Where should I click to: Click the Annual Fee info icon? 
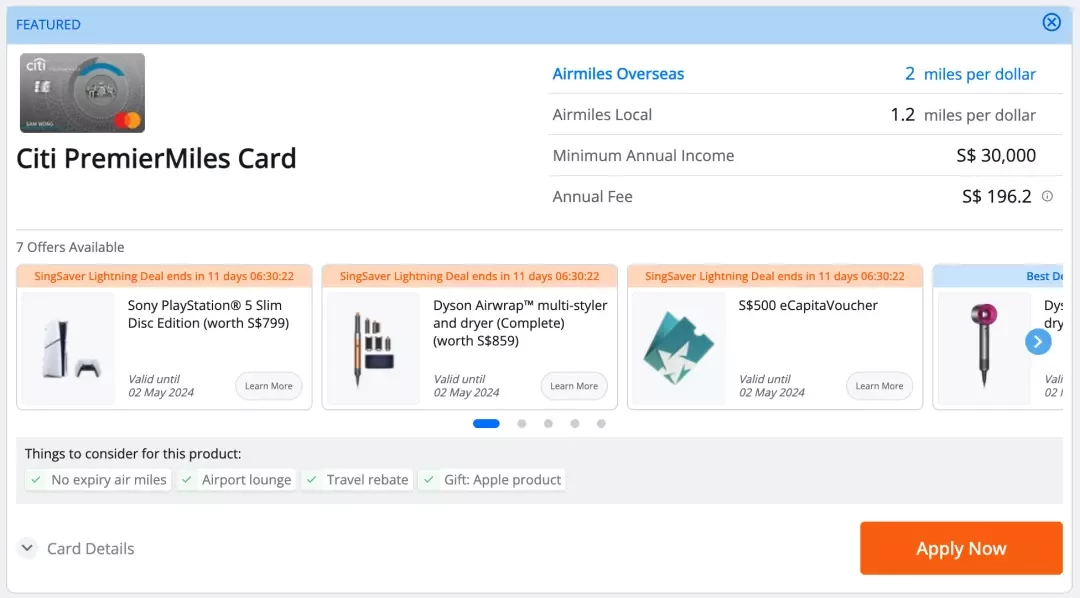pyautogui.click(x=1047, y=196)
